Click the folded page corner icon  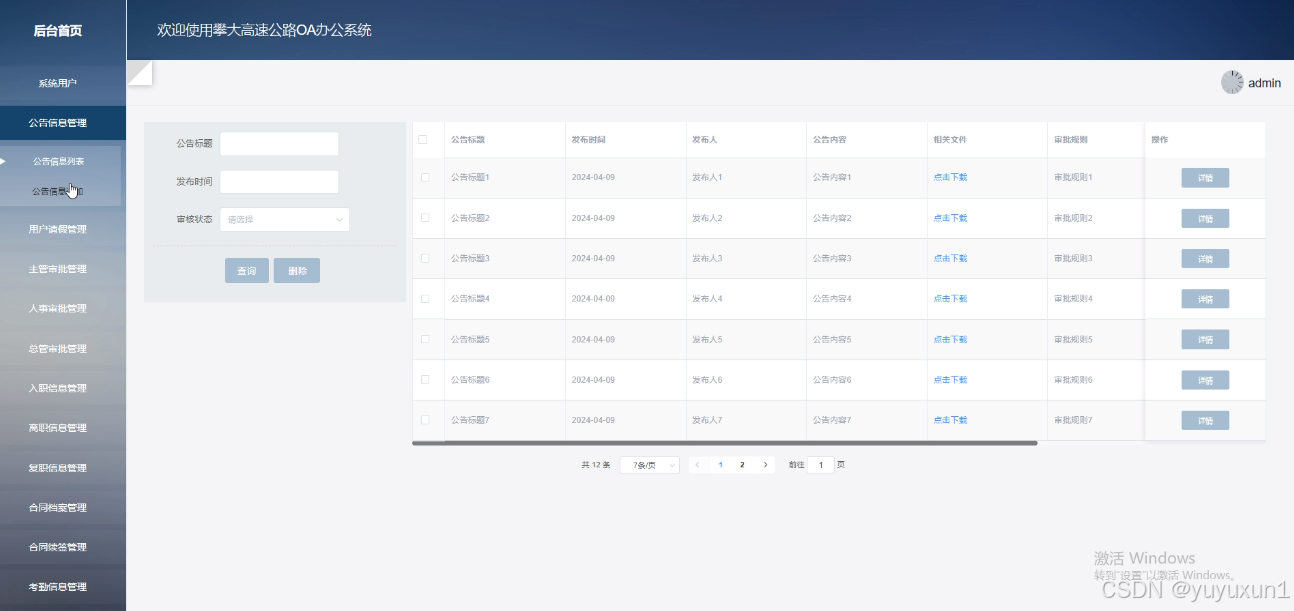[139, 73]
